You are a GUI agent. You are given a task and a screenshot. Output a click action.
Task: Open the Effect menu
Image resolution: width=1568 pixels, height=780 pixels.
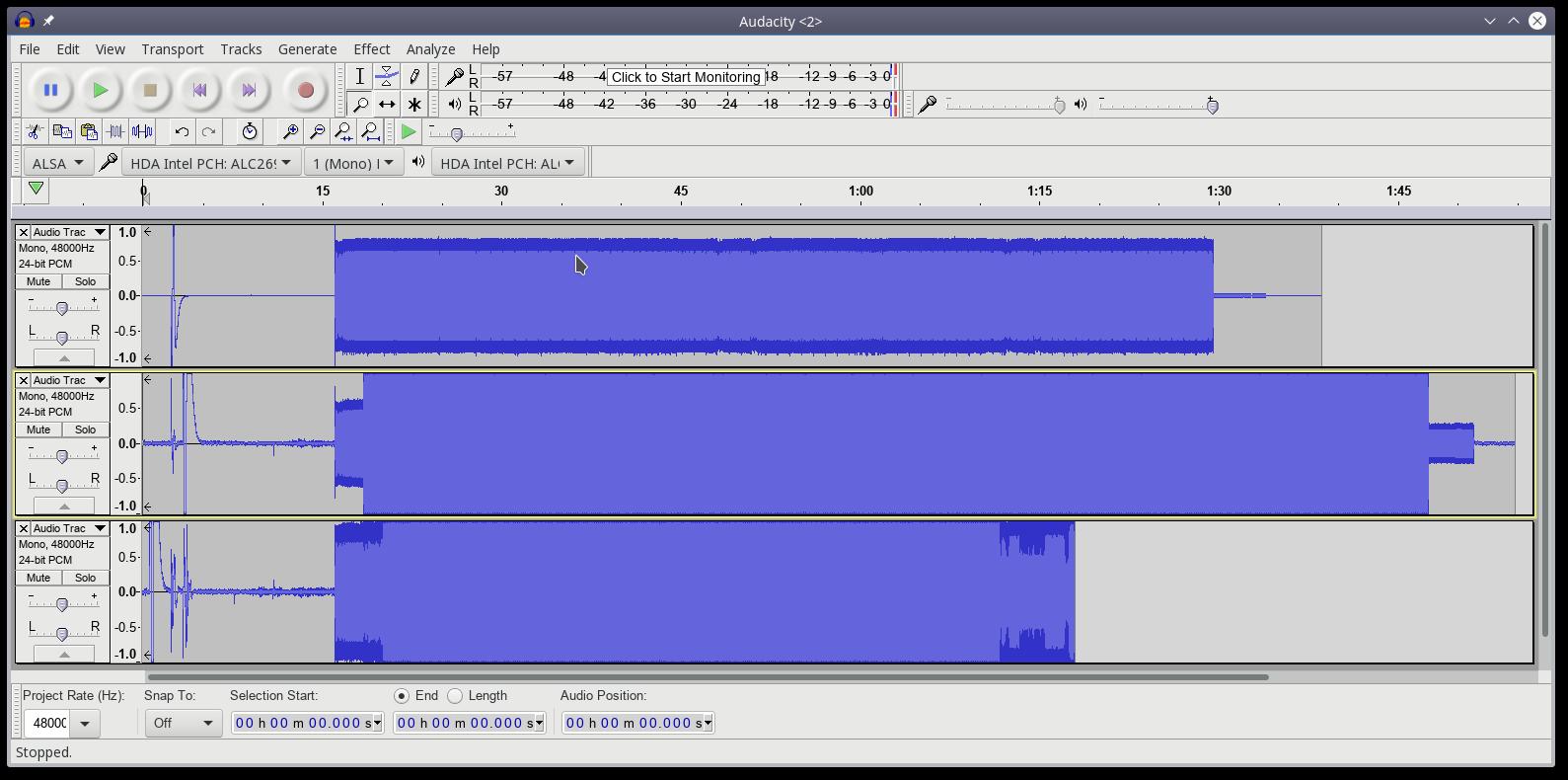(x=371, y=48)
